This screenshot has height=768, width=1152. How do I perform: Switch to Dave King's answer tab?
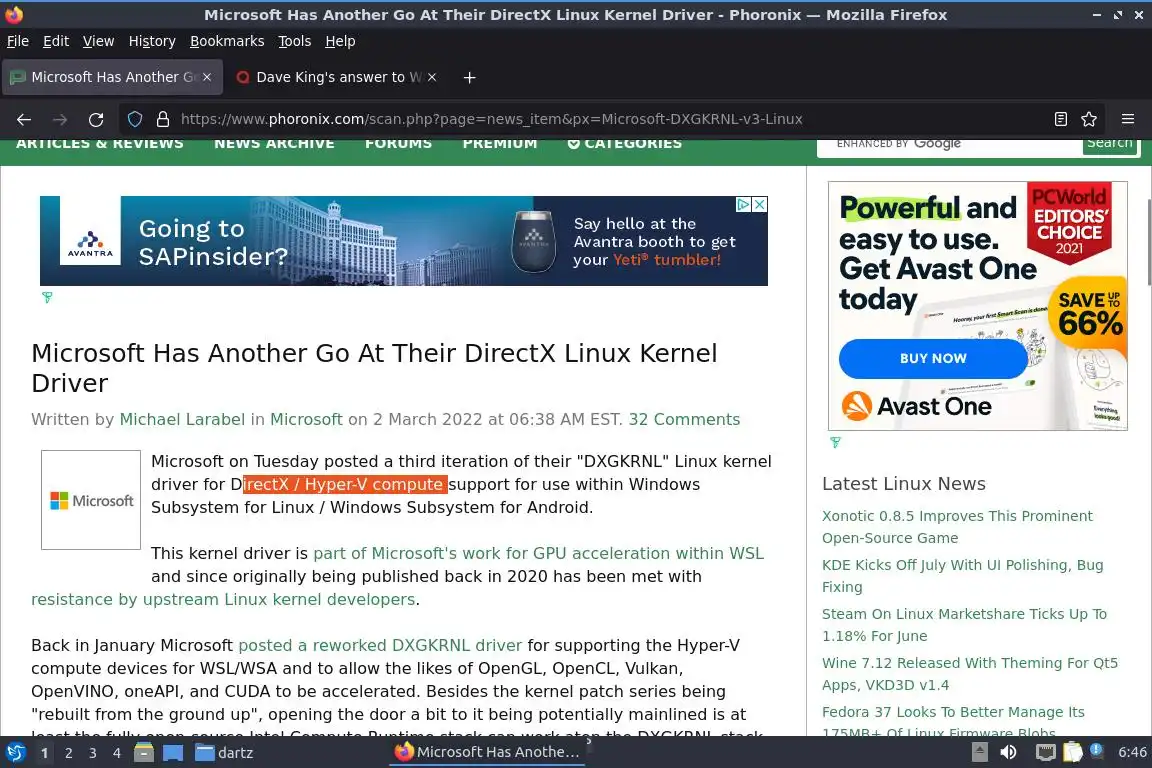point(336,77)
